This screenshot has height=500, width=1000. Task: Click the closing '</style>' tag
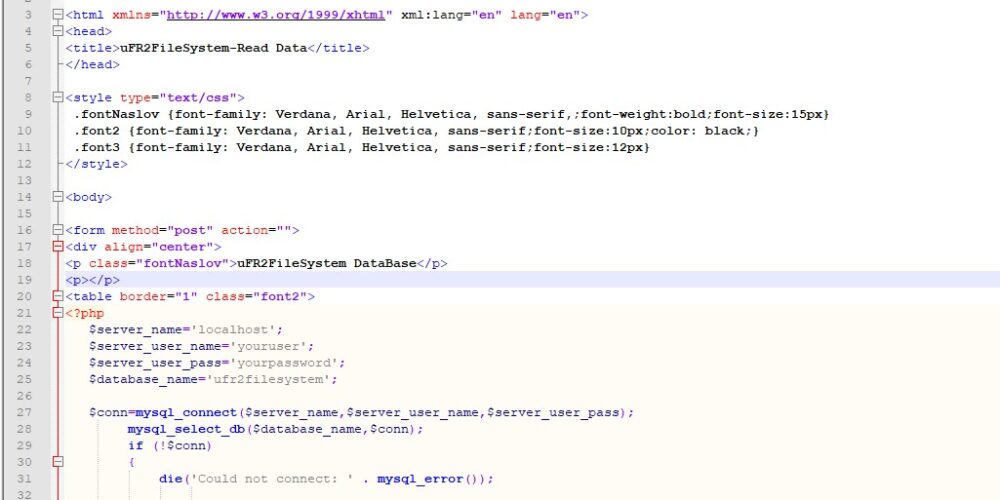tap(96, 164)
